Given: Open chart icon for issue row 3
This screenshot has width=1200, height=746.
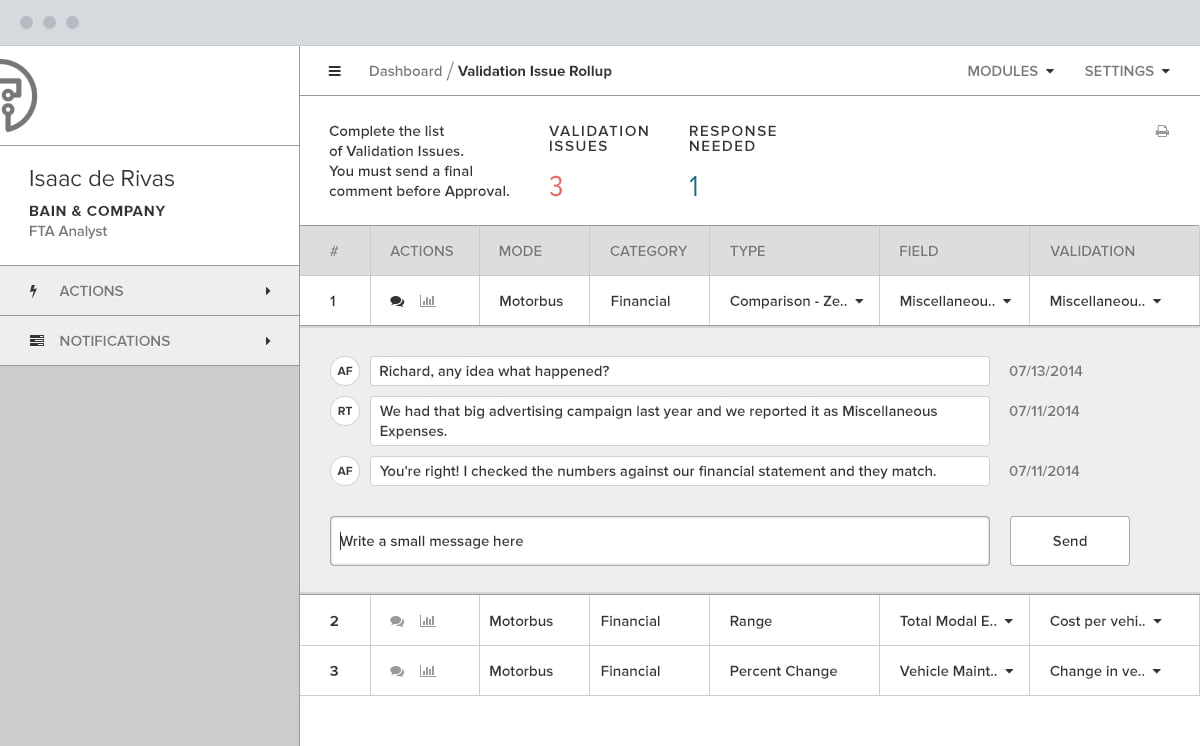Looking at the screenshot, I should click(x=428, y=671).
